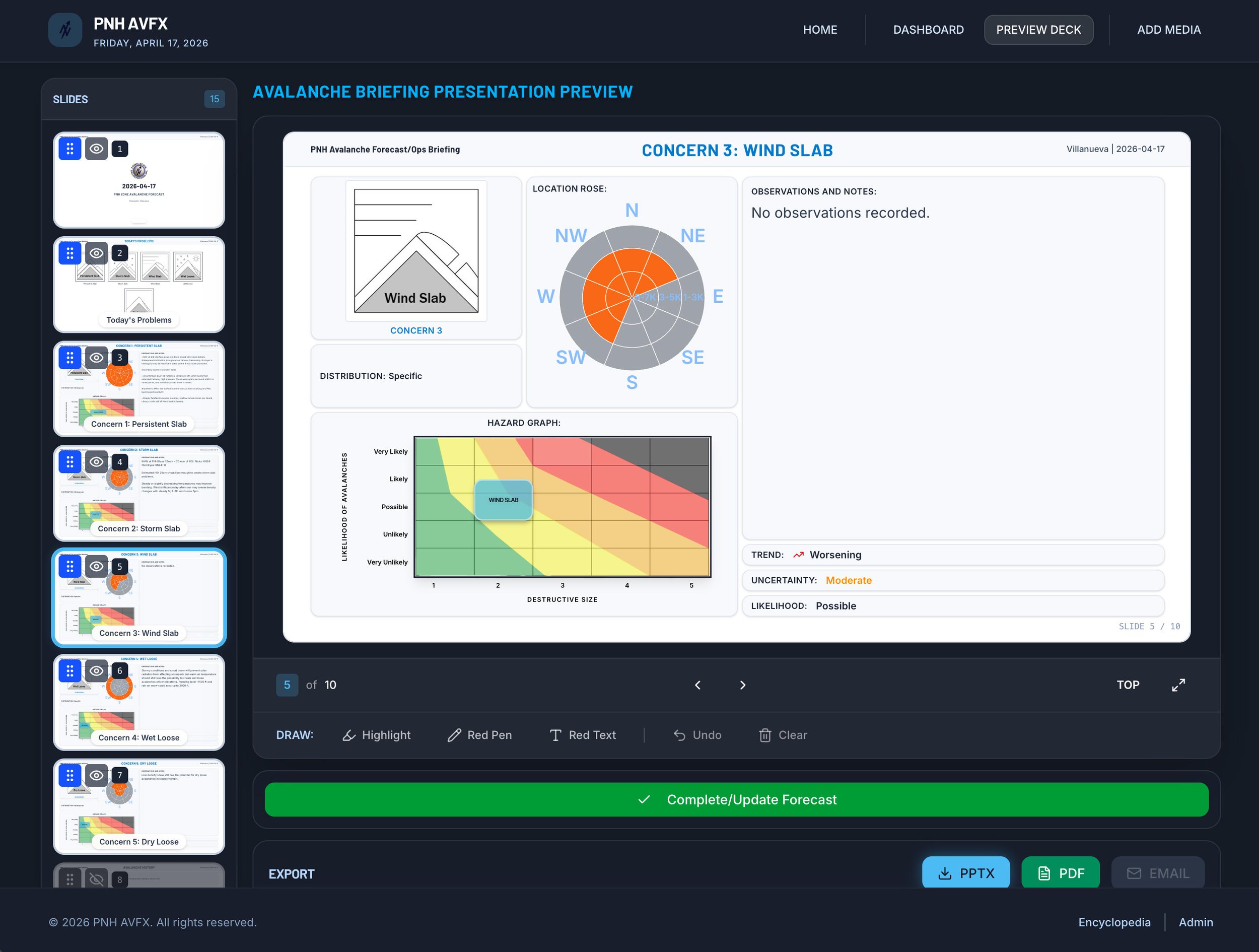This screenshot has height=952, width=1259.
Task: Show hidden slide 8 via crossed eye
Action: 96,879
